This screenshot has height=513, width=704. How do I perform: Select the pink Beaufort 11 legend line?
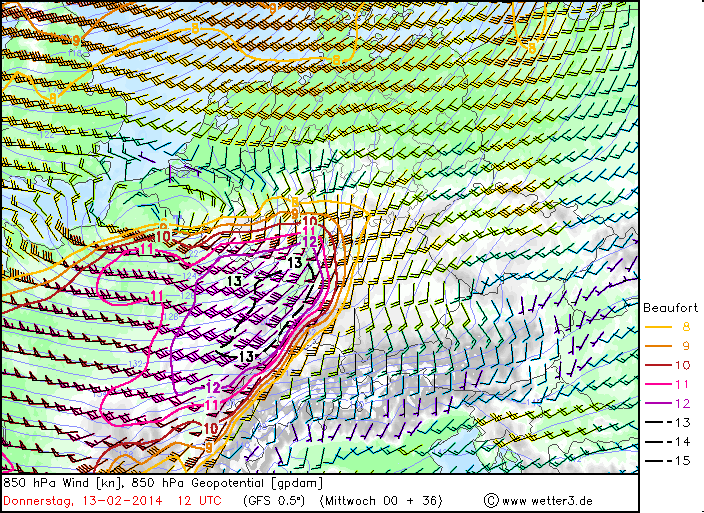point(658,385)
